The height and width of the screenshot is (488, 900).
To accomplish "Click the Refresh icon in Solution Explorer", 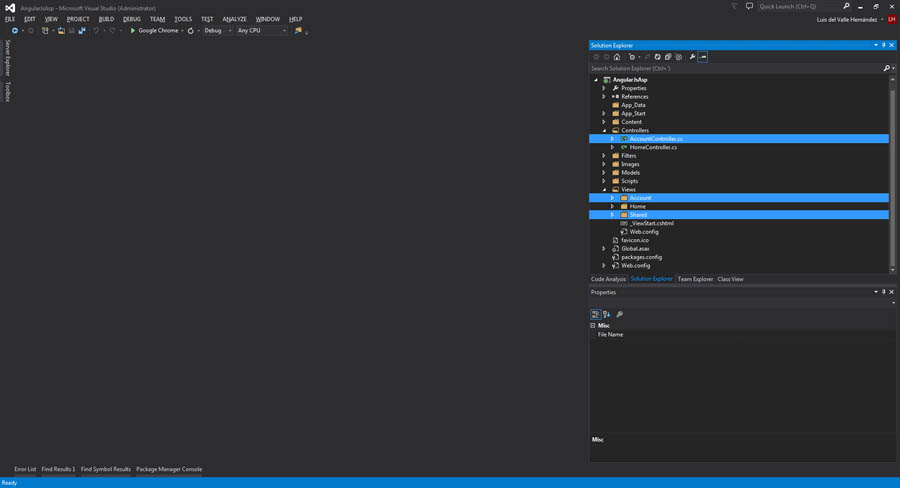I will click(657, 57).
